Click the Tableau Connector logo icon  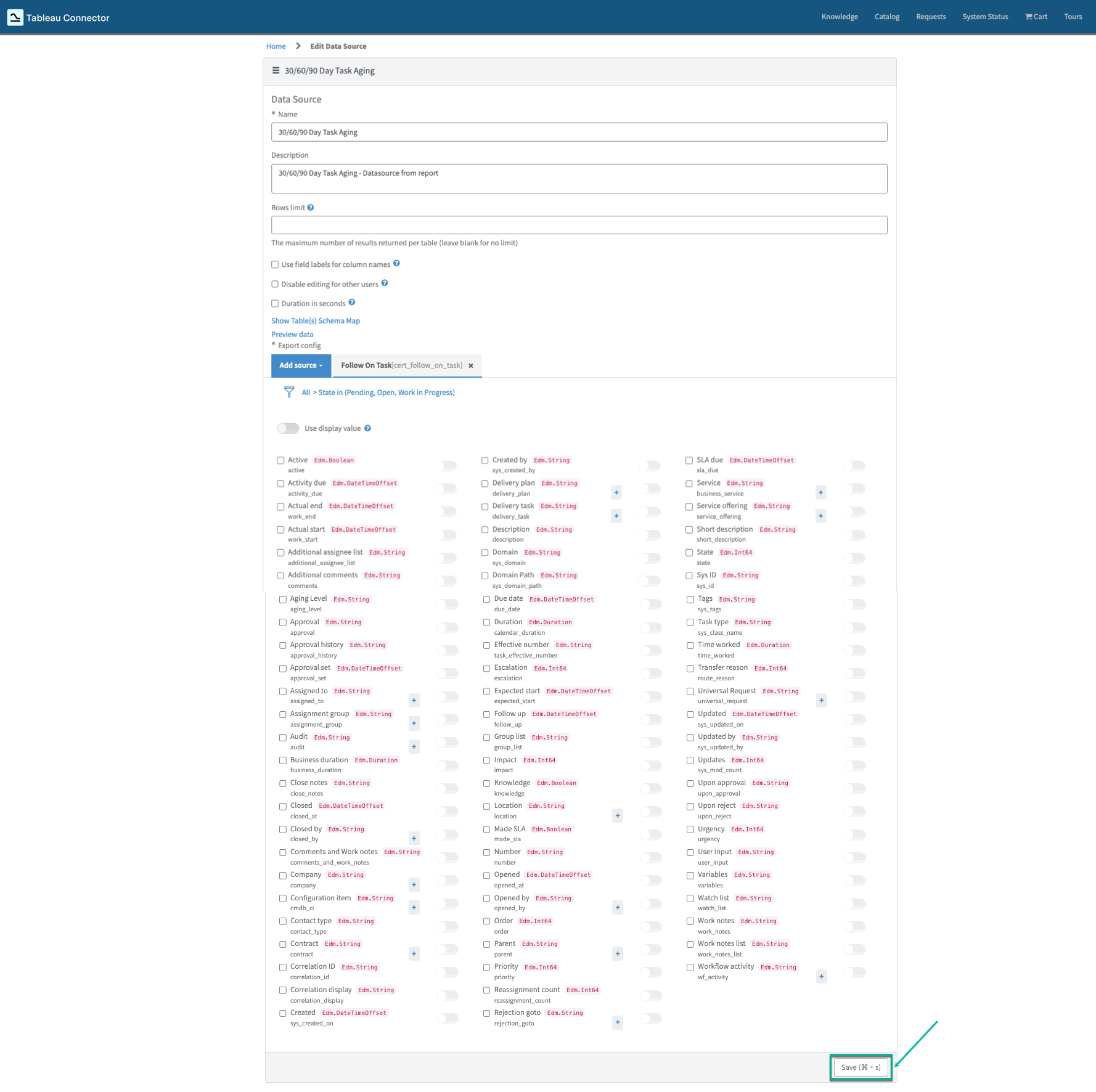(15, 17)
